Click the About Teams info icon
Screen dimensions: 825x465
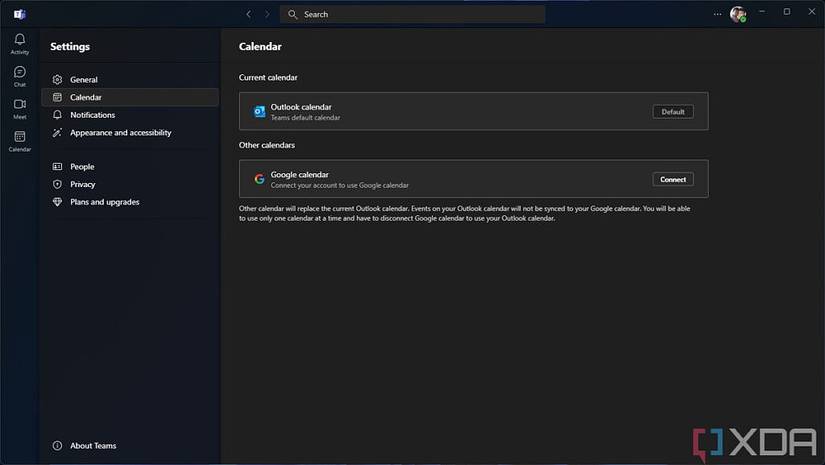pyautogui.click(x=57, y=446)
